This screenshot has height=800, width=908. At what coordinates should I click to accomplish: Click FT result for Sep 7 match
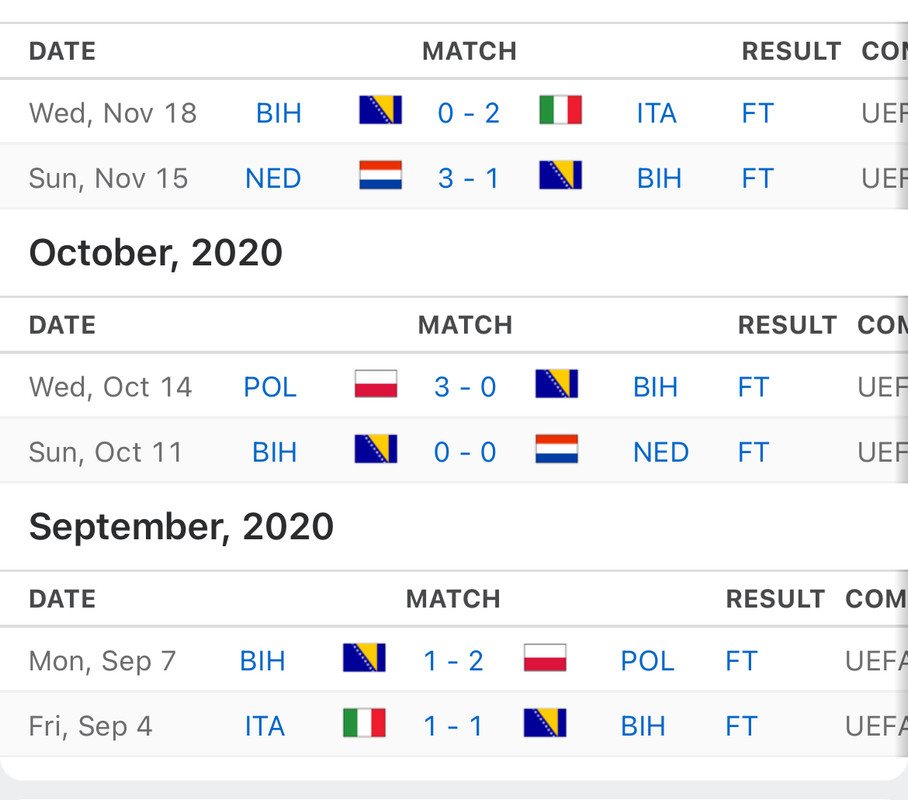coord(741,661)
